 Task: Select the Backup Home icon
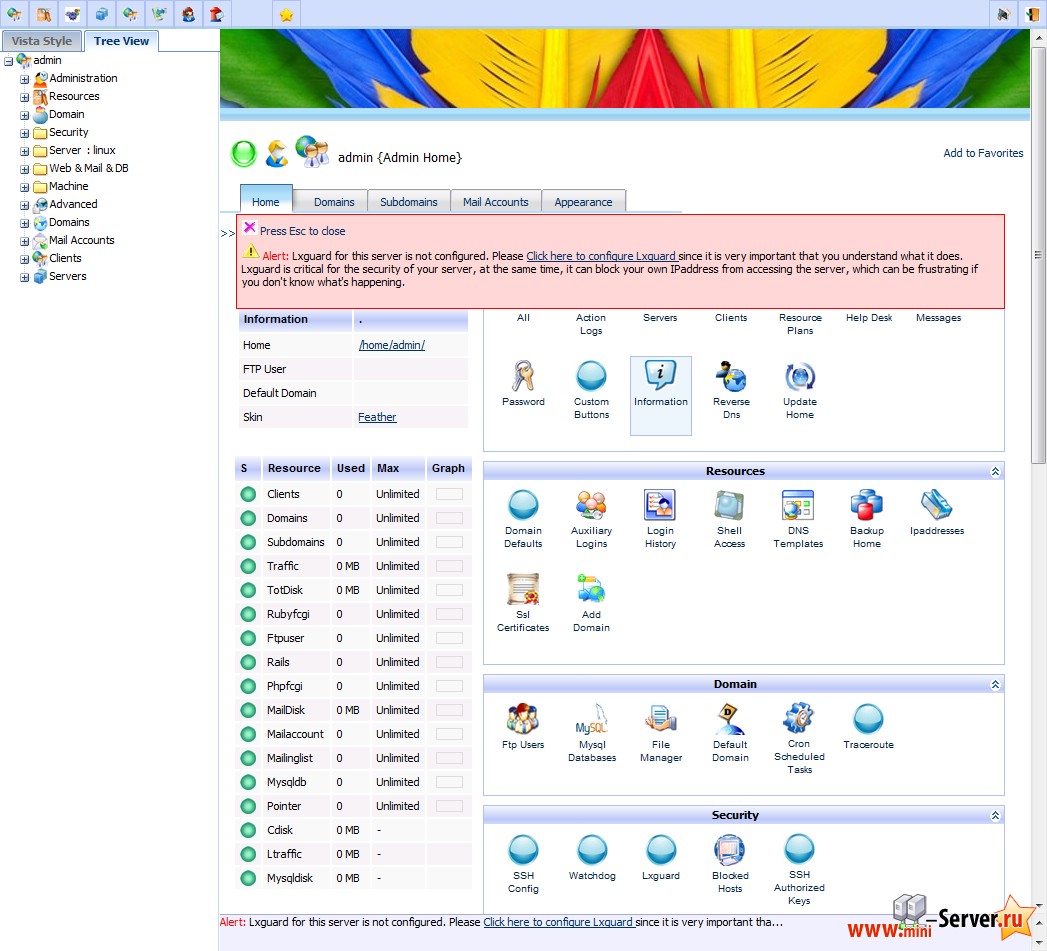point(866,506)
